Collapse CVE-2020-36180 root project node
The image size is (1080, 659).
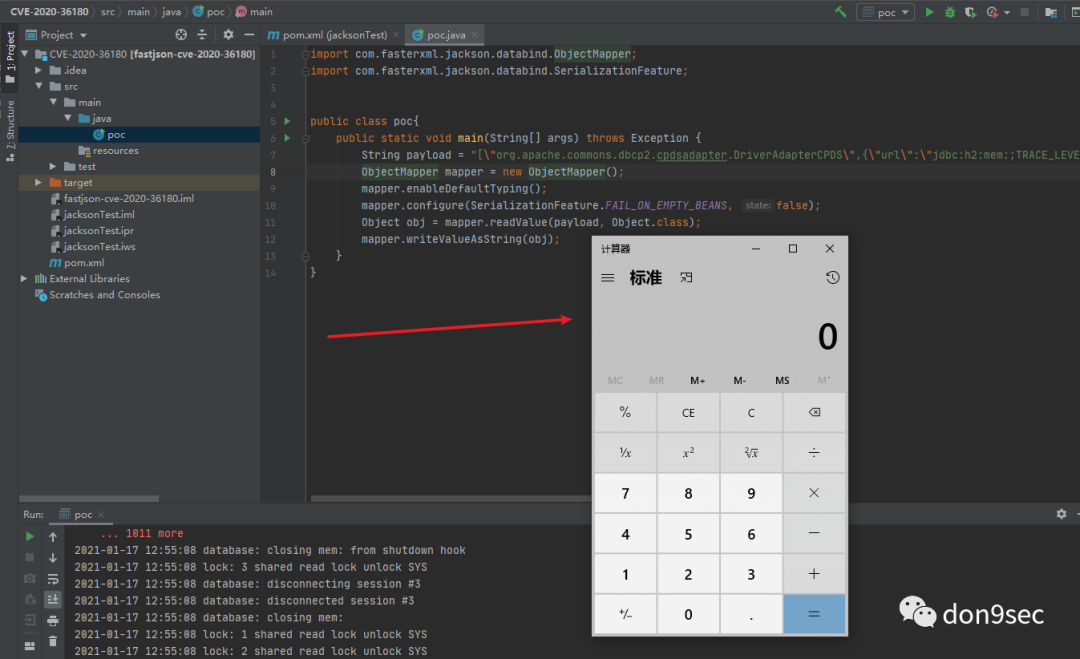(25, 54)
